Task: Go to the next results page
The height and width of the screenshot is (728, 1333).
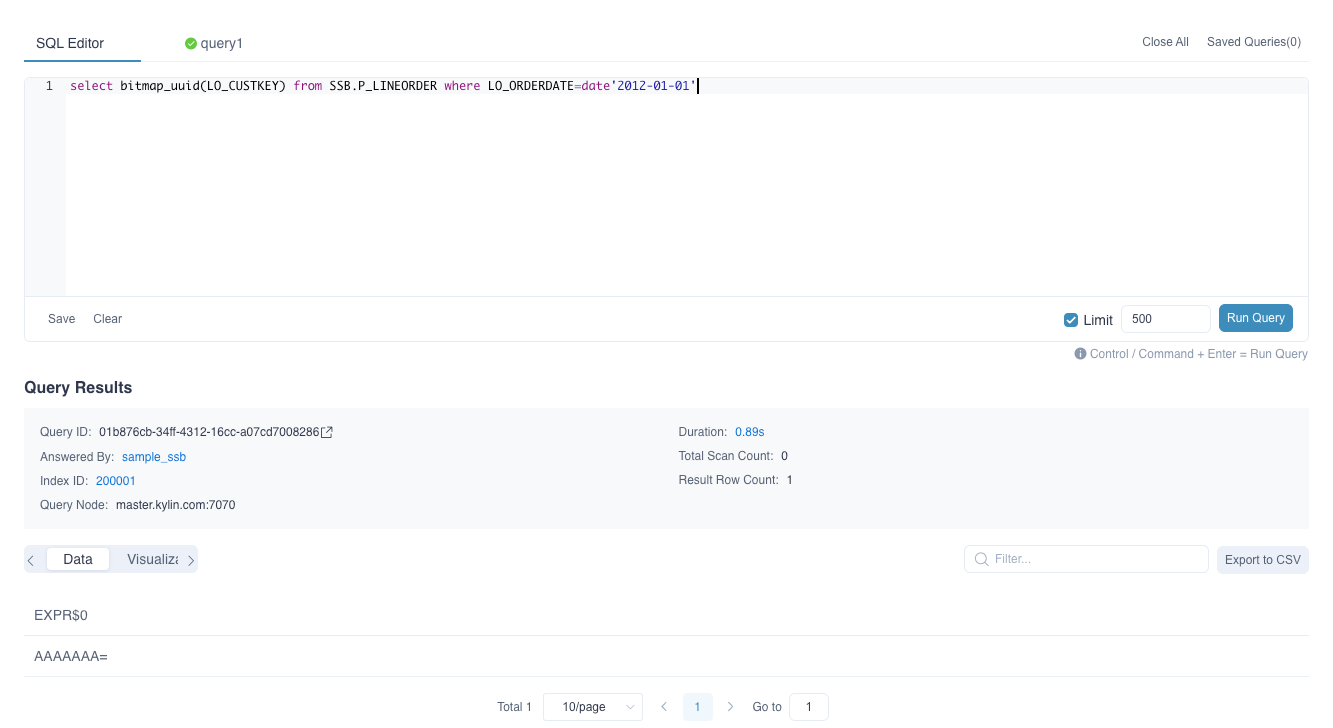Action: (731, 707)
